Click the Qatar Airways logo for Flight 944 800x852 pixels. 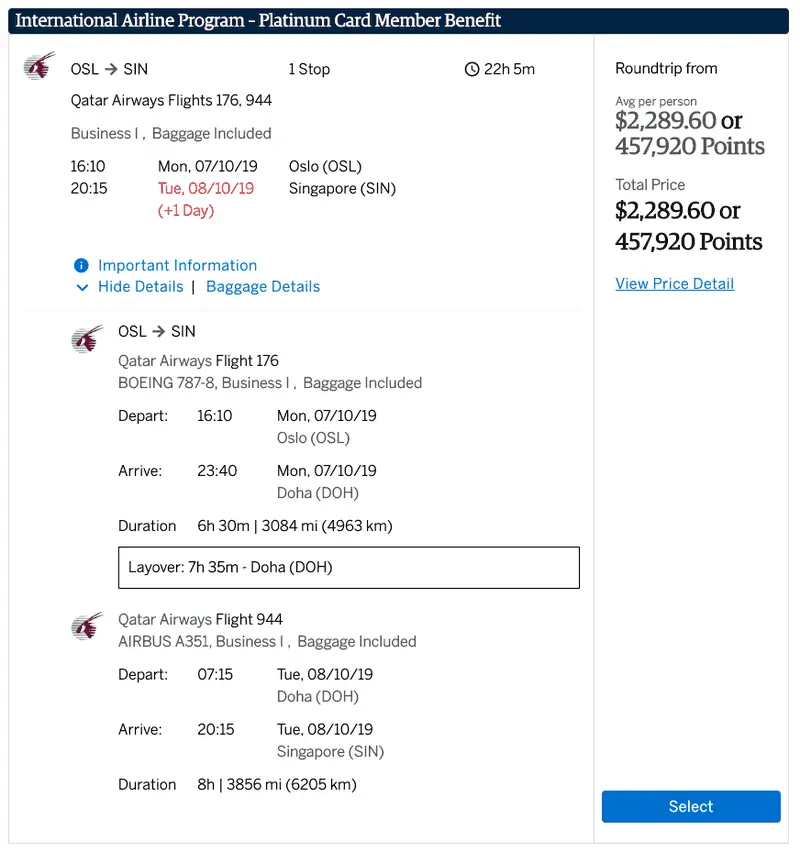[87, 627]
